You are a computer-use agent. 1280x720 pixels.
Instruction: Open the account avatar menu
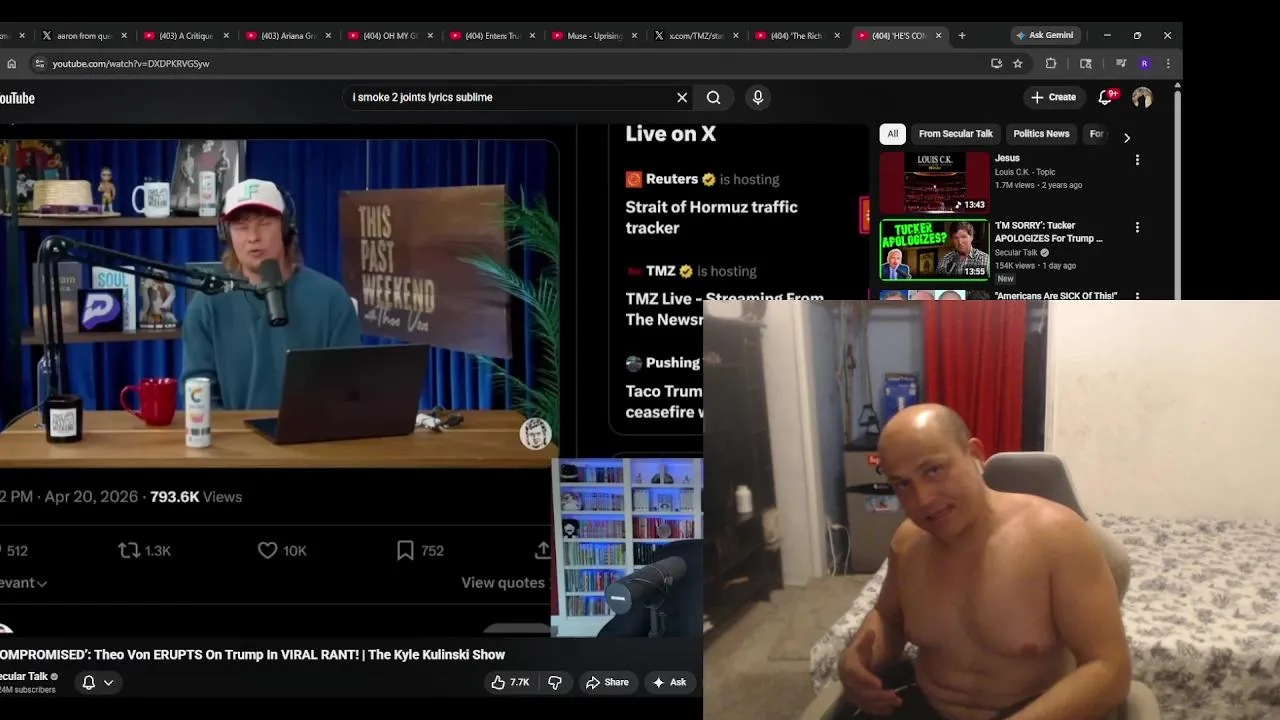1142,97
